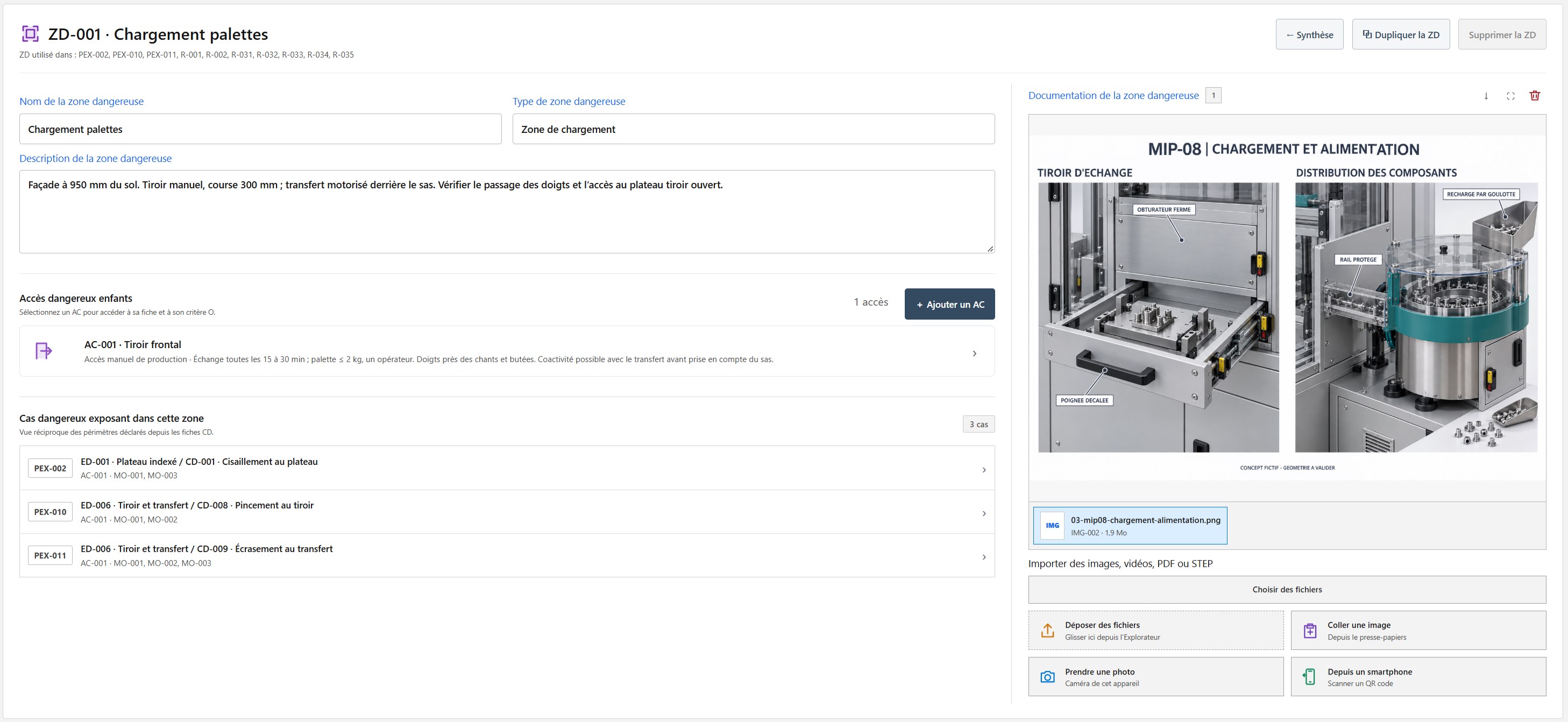Click the download arrow icon above documentation

[x=1486, y=96]
